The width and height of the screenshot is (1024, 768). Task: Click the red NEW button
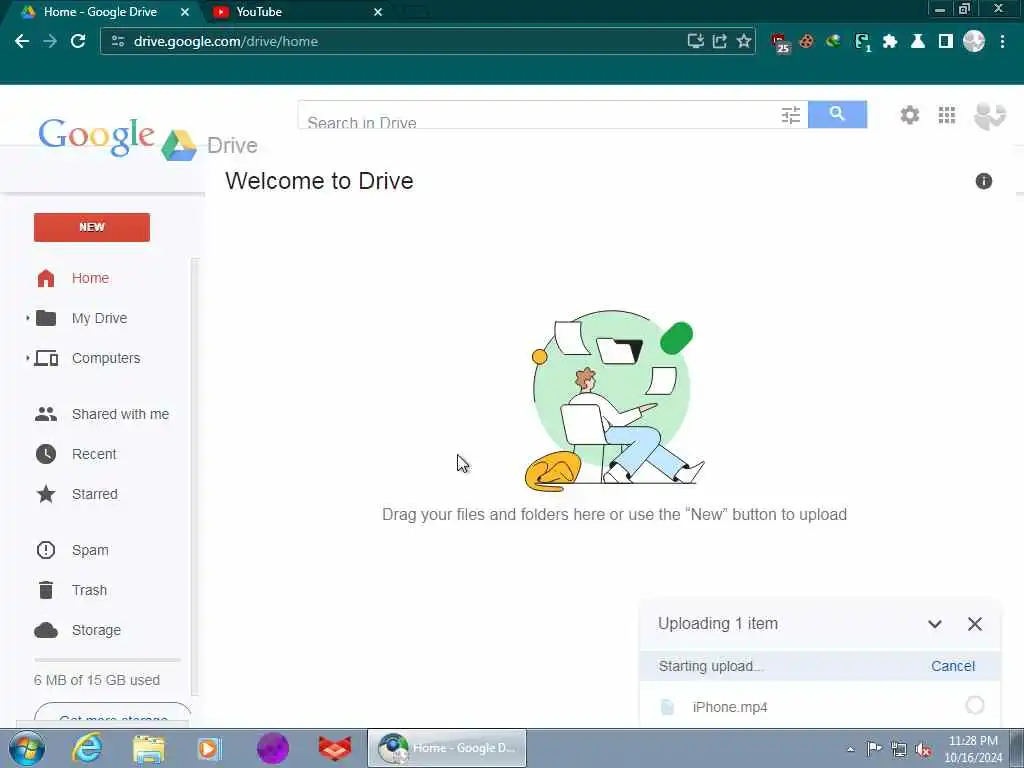coord(91,227)
